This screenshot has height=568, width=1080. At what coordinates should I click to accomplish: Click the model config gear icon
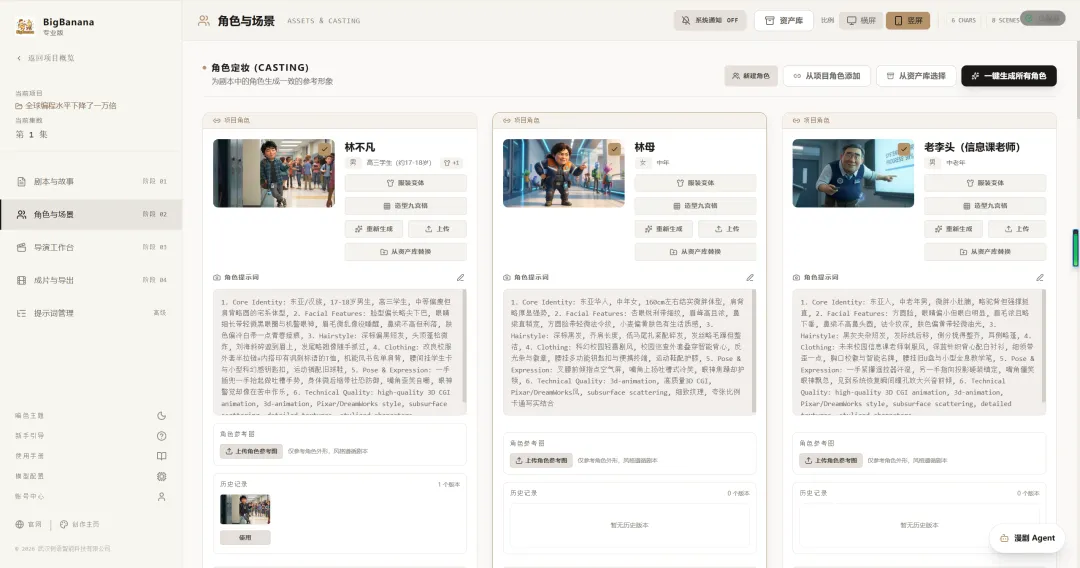161,476
